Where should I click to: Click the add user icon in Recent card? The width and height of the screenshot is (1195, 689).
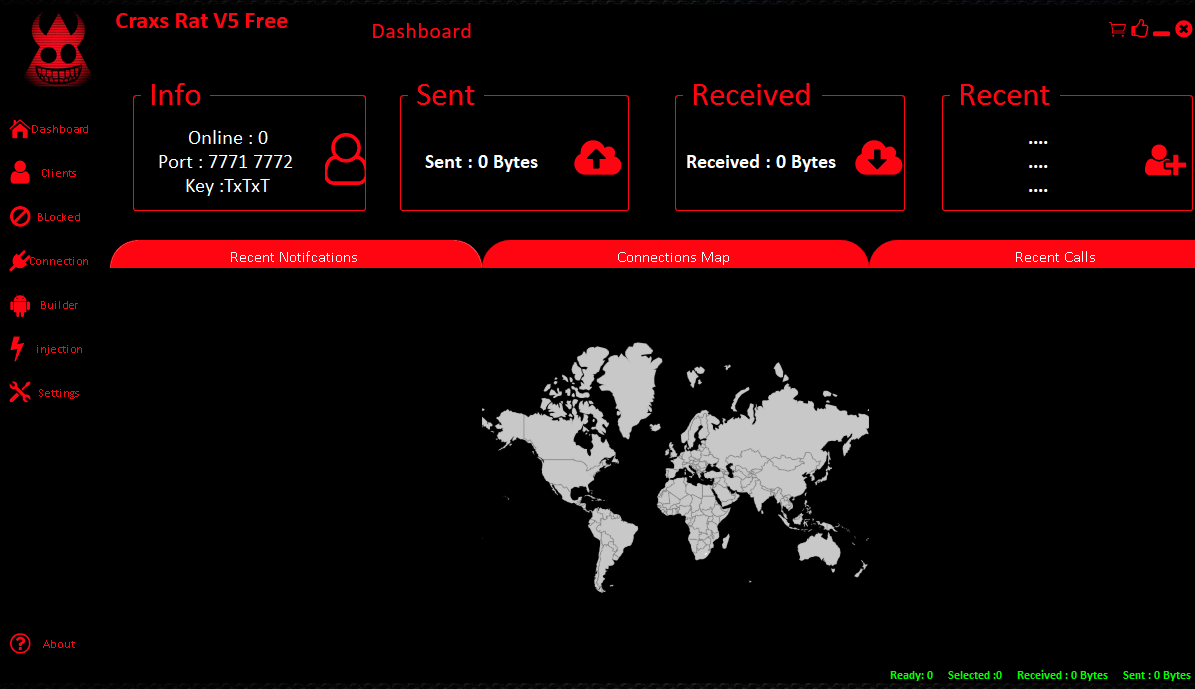[x=1165, y=161]
